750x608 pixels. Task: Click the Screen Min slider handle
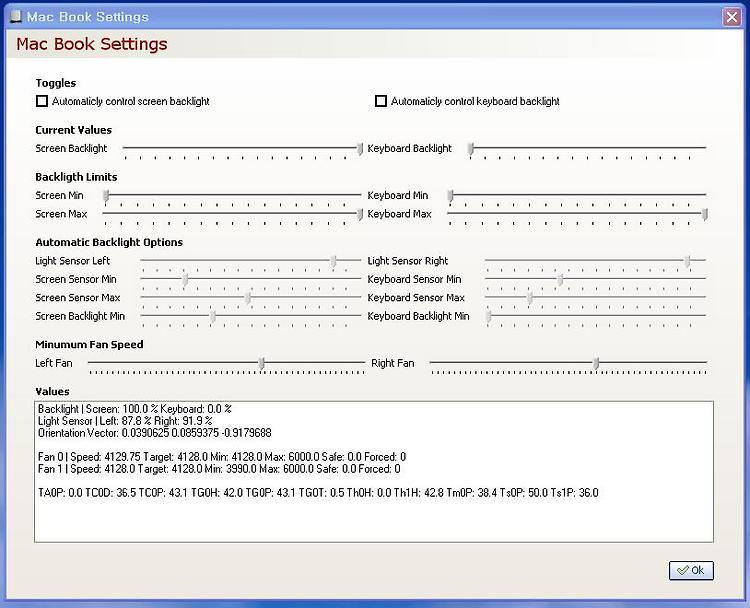(106, 196)
